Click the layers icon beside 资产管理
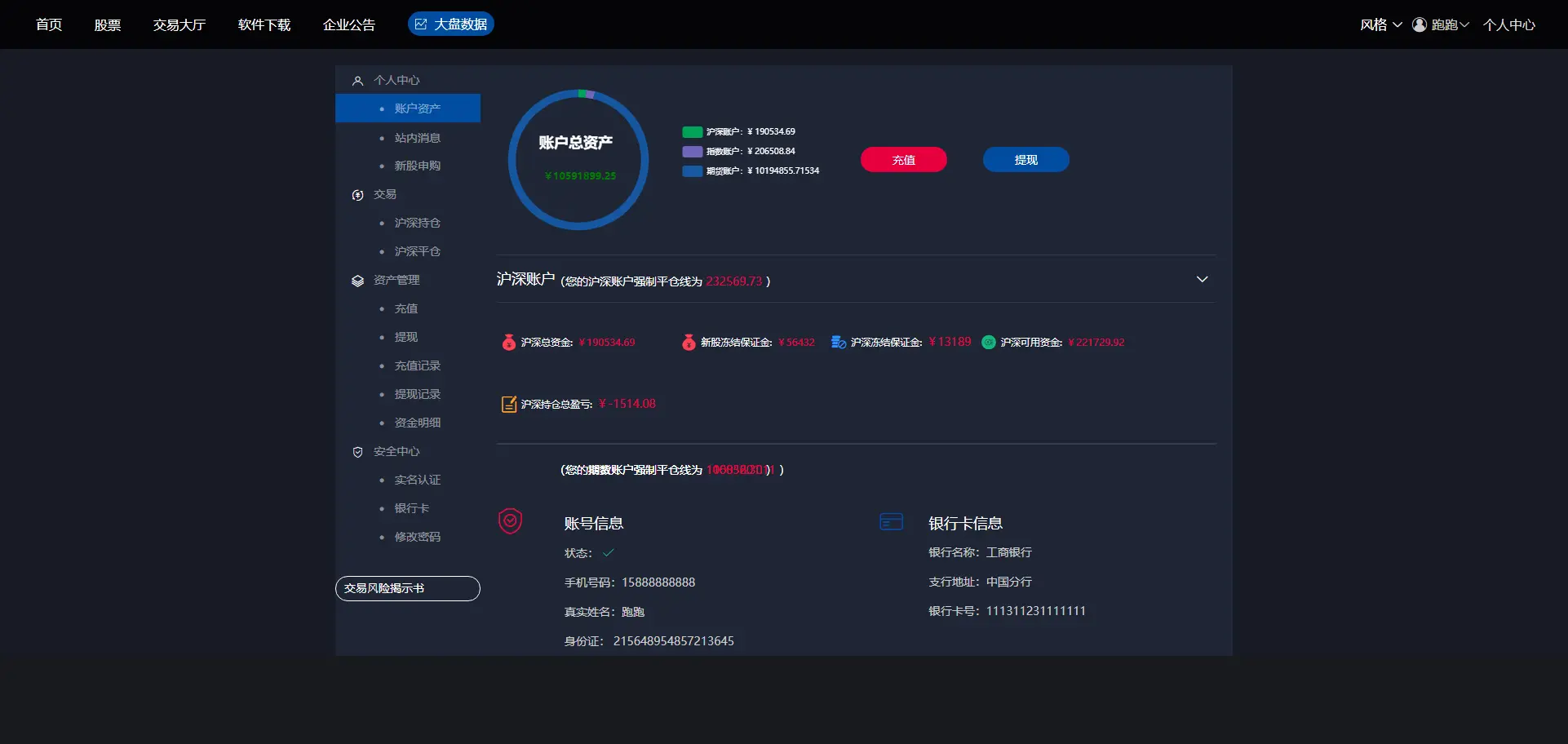The image size is (1568, 744). pos(357,281)
